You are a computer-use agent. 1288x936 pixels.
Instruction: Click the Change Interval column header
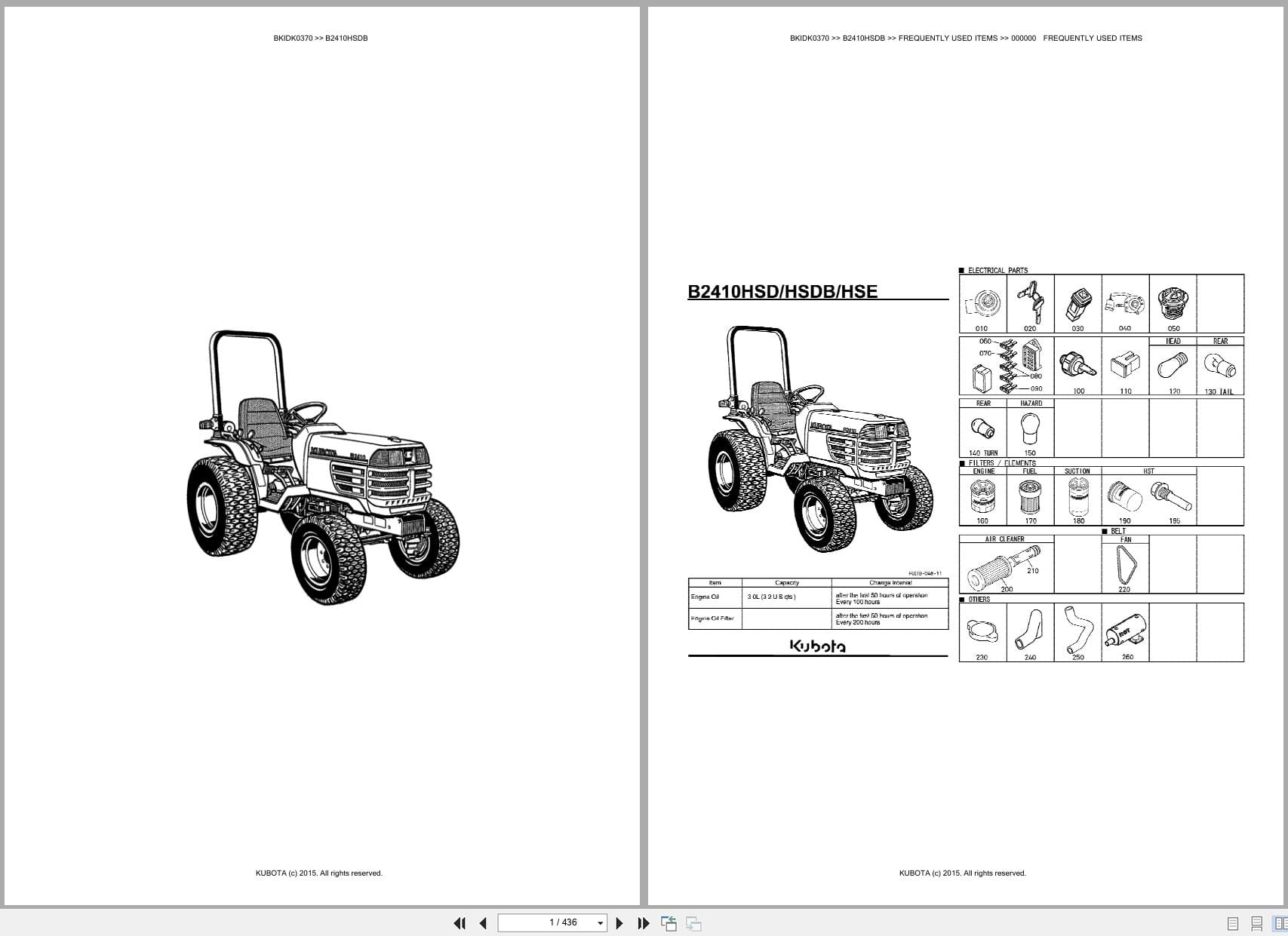click(x=890, y=583)
